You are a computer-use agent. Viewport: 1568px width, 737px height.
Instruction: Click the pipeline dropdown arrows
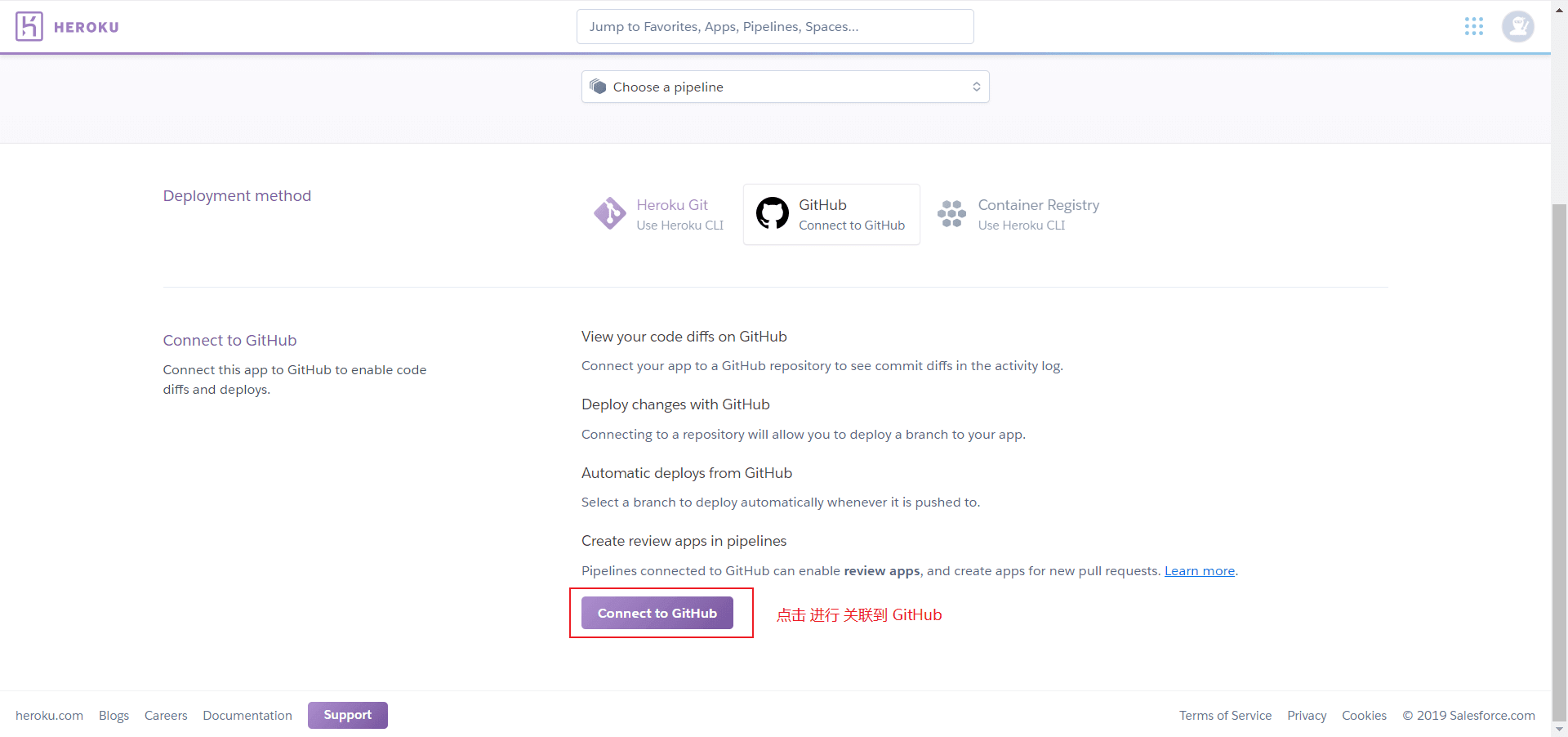pos(976,87)
